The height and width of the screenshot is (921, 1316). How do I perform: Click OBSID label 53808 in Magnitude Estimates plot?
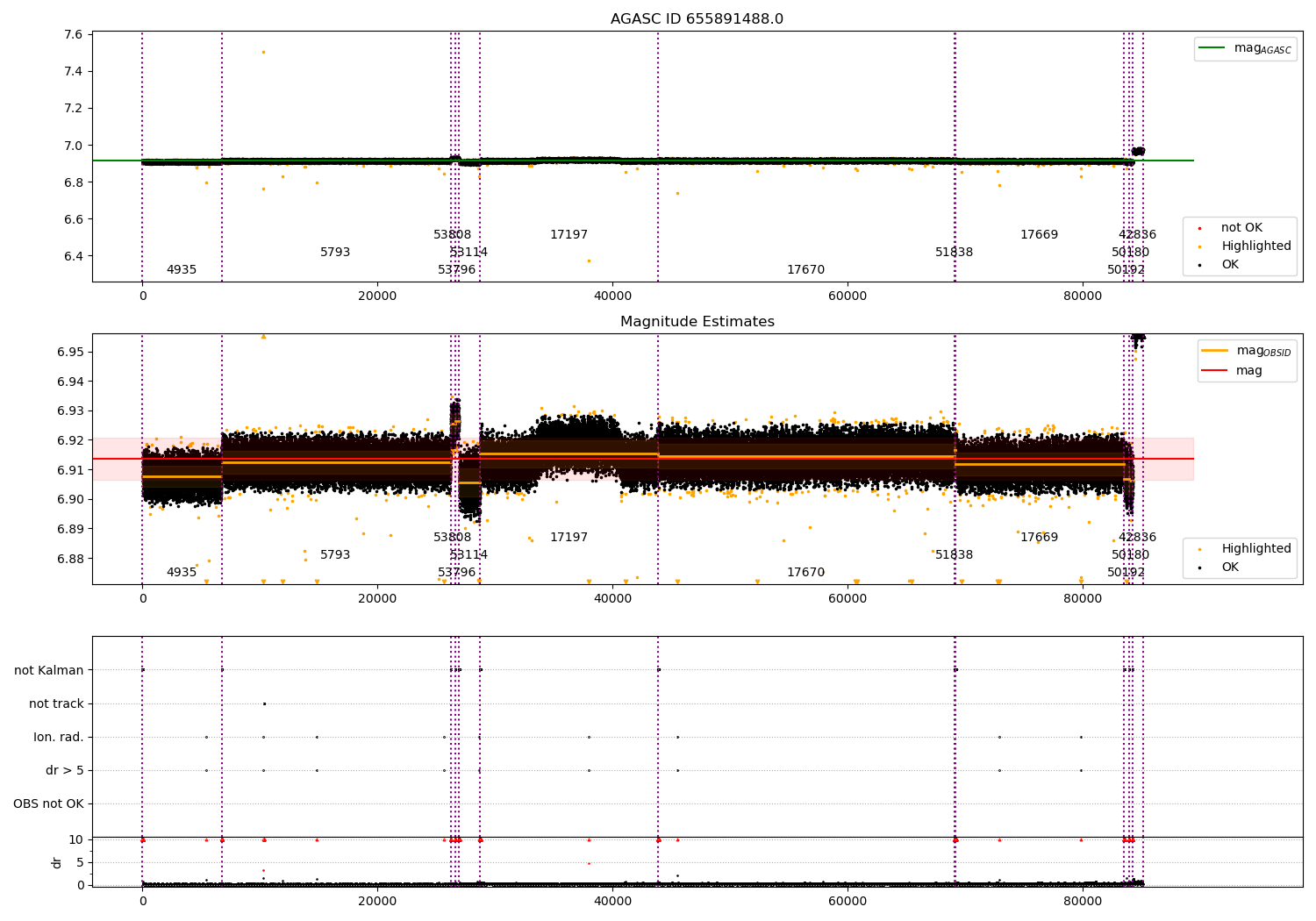coord(453,538)
